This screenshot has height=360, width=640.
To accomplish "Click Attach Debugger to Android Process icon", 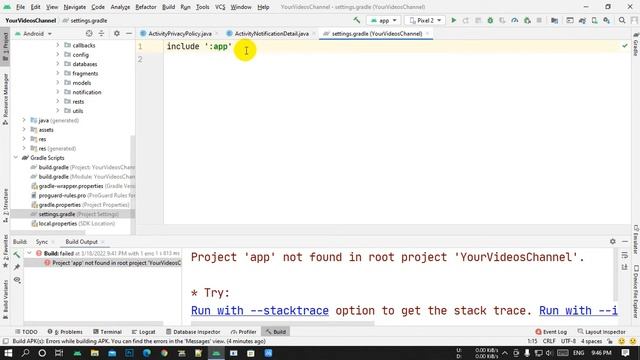I will click(527, 20).
